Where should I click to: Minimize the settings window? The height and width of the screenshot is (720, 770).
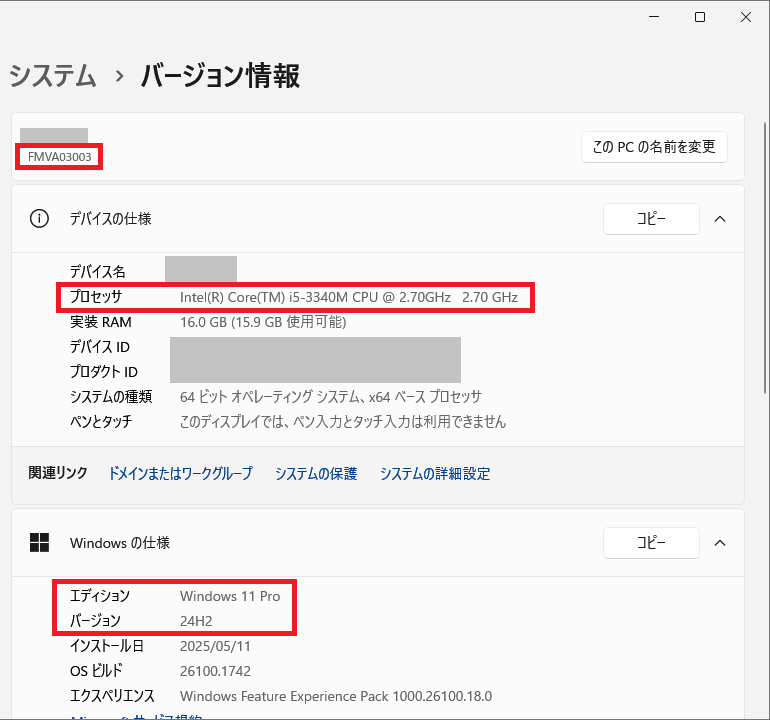click(x=654, y=17)
